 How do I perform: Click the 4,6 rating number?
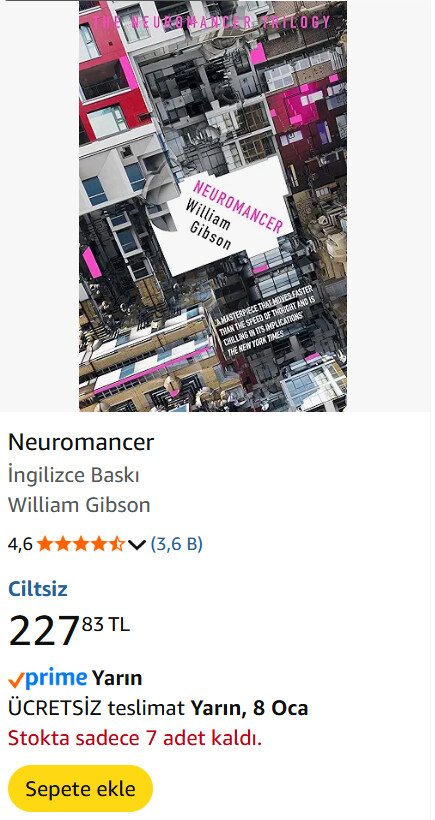pyautogui.click(x=20, y=545)
